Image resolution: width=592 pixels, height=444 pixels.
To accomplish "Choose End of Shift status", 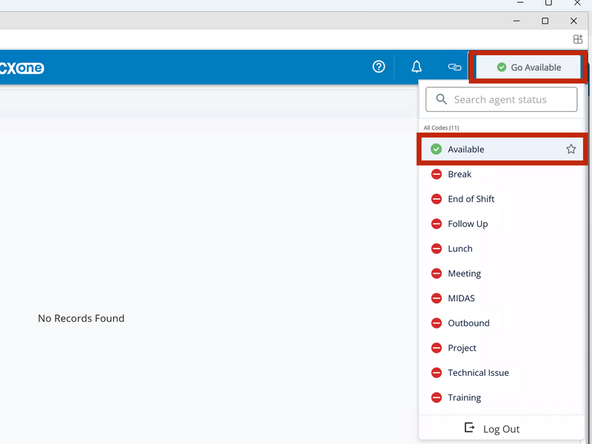I will (x=502, y=199).
